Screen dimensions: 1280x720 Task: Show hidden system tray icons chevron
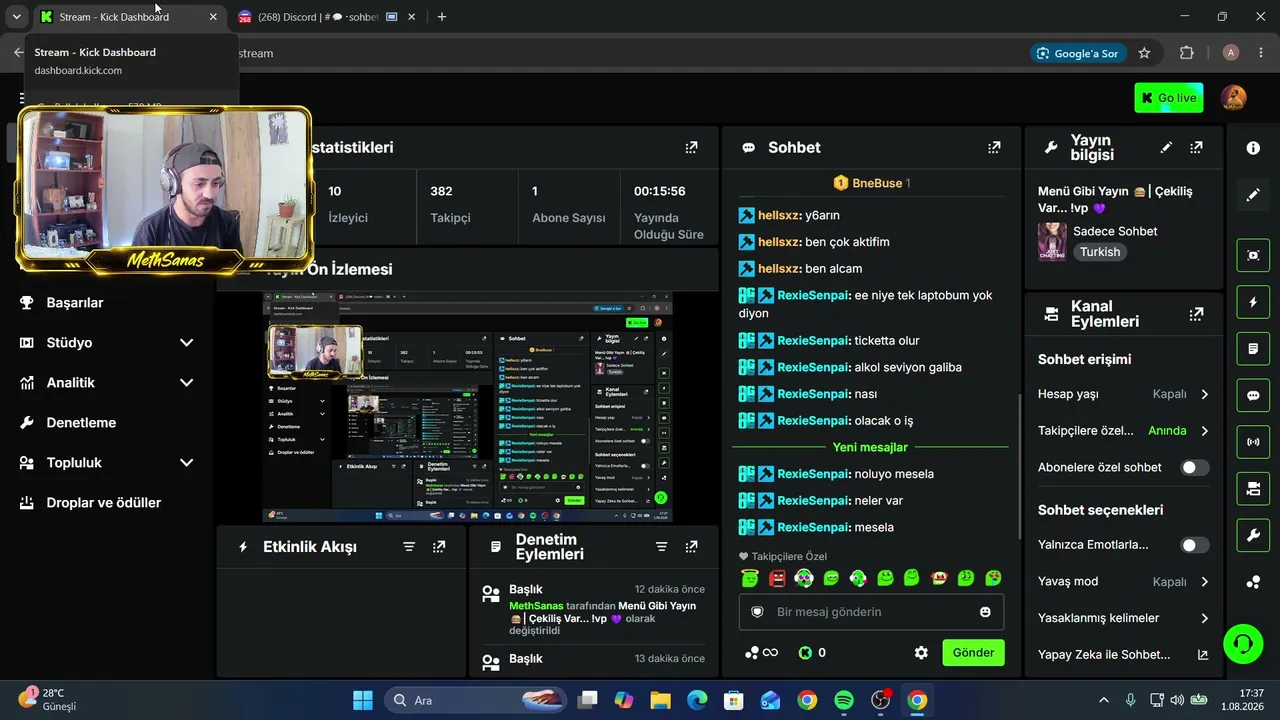[x=1103, y=700]
